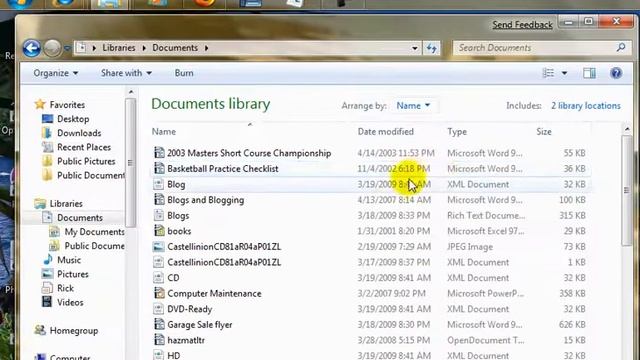The width and height of the screenshot is (640, 360).
Task: Click the document icon beside hazmatltr
Action: pos(159,340)
